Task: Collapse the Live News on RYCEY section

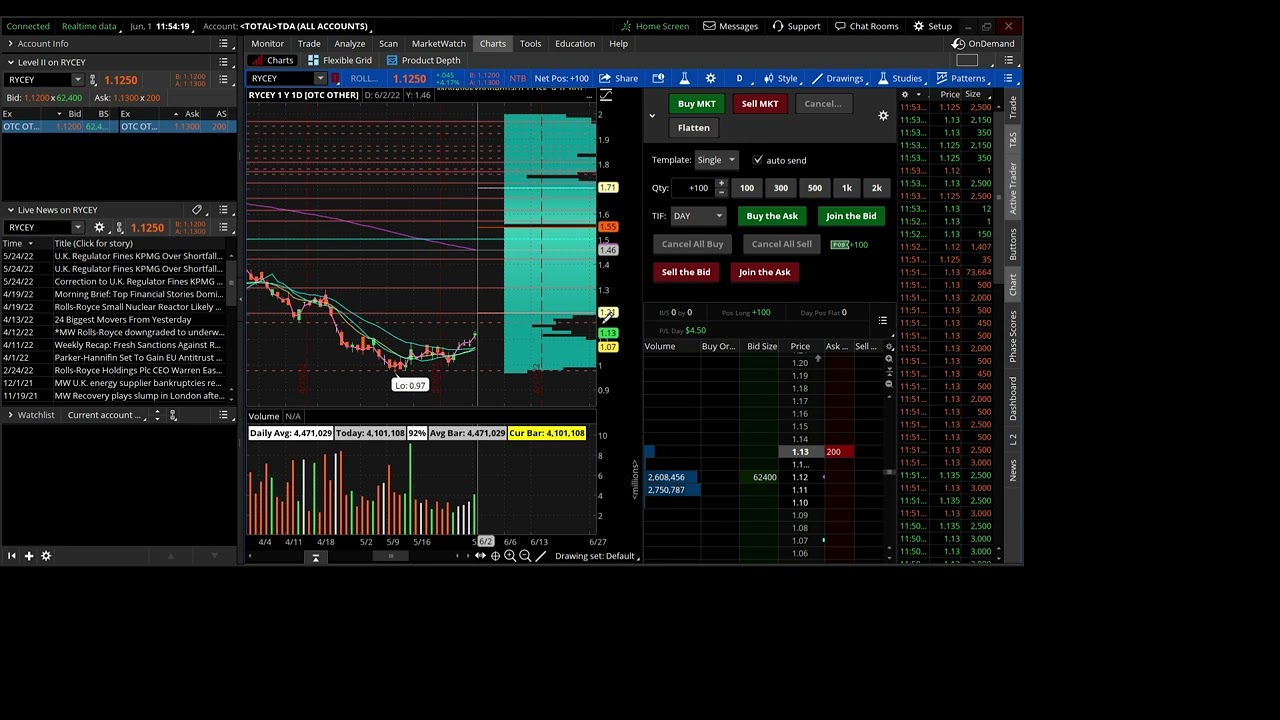Action: click(x=10, y=210)
